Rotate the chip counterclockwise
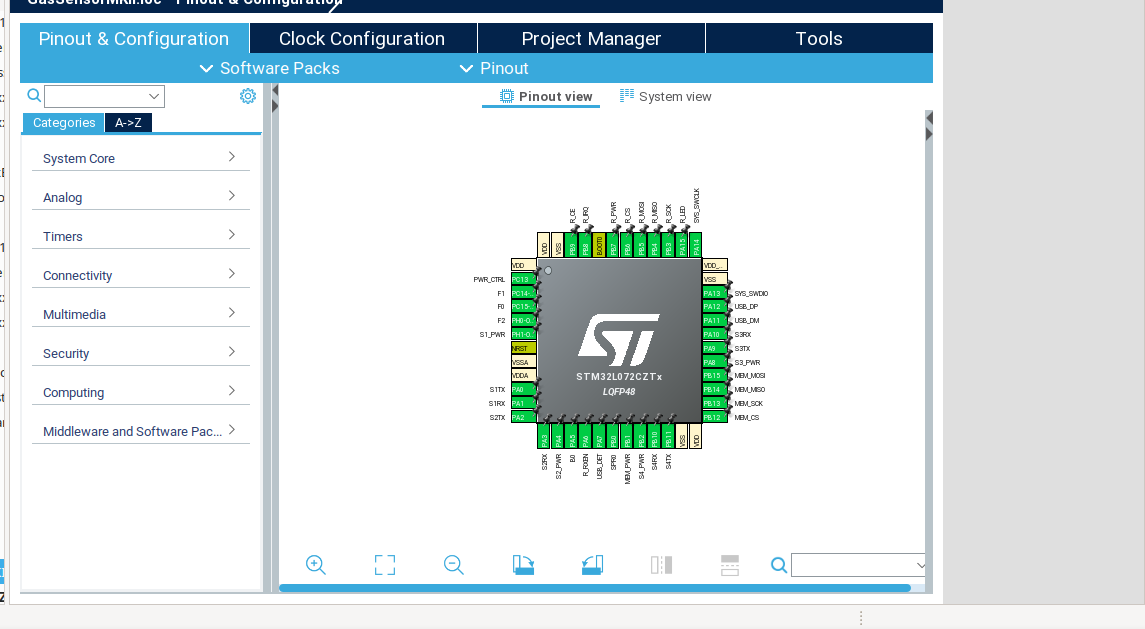1145x629 pixels. click(592, 565)
